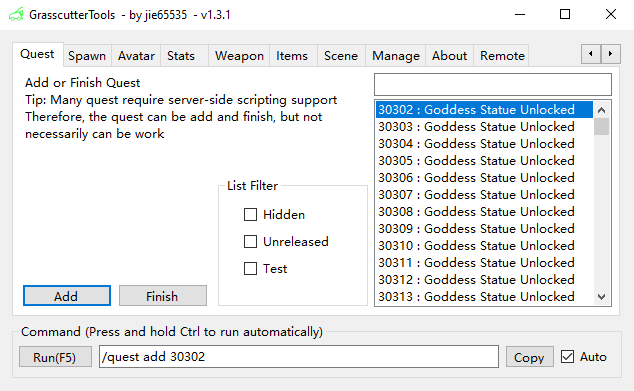The height and width of the screenshot is (391, 634).
Task: Enable the Unreleased list filter checkbox
Action: [x=250, y=241]
